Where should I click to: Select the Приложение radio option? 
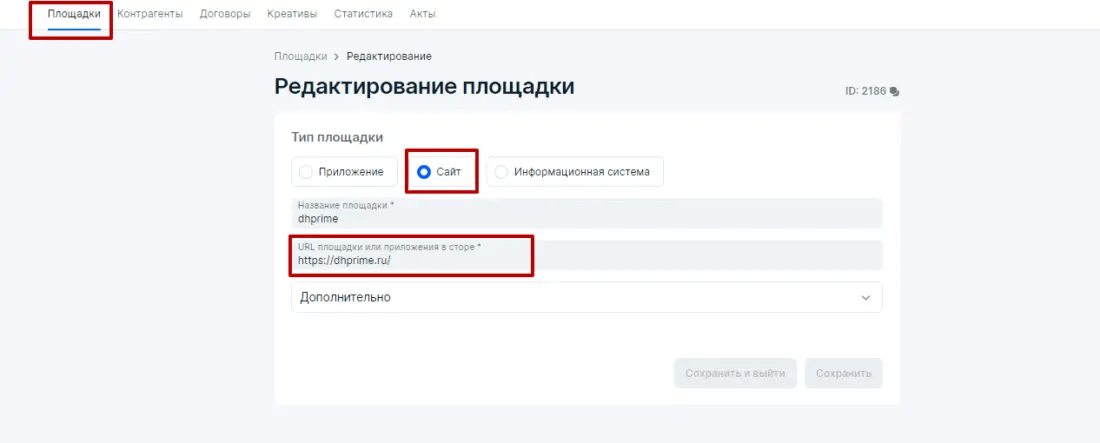point(344,171)
